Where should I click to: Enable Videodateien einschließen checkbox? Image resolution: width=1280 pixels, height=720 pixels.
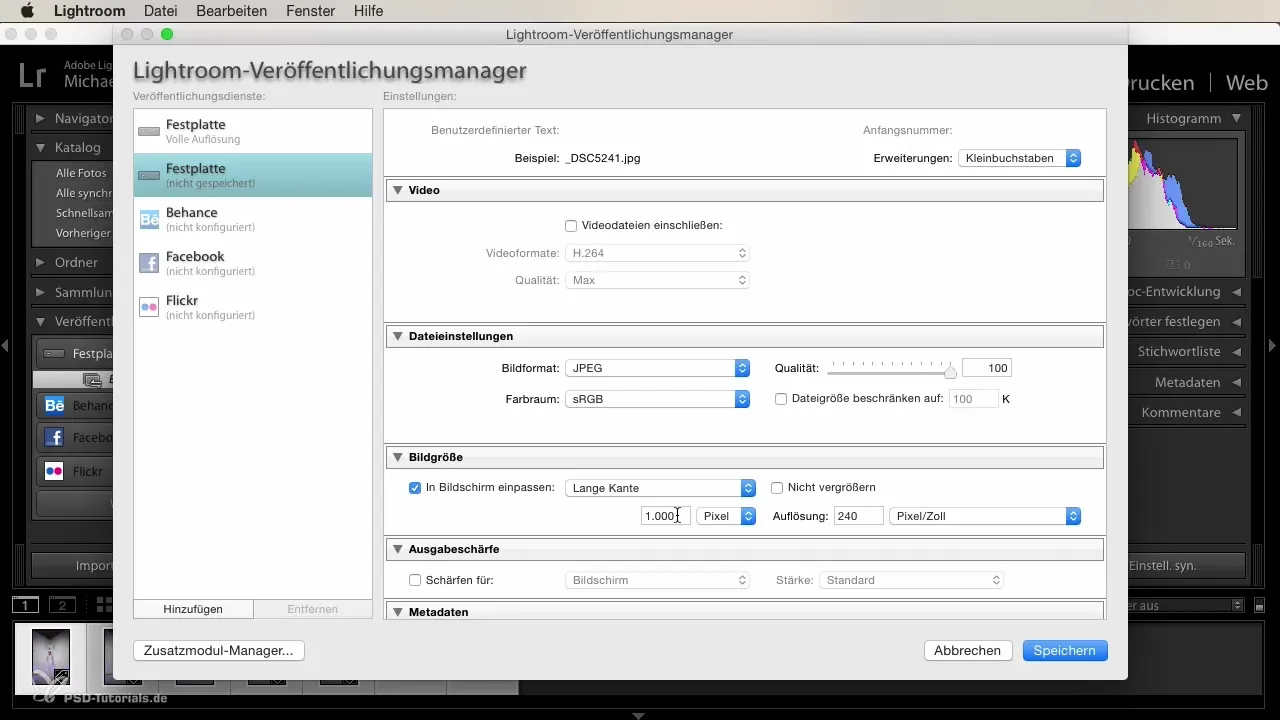[x=571, y=226]
